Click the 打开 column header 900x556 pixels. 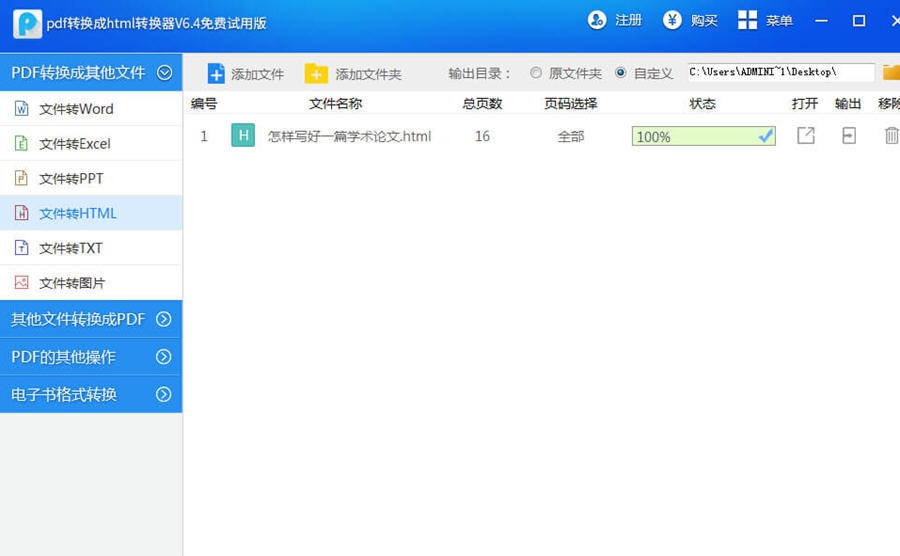pos(805,103)
